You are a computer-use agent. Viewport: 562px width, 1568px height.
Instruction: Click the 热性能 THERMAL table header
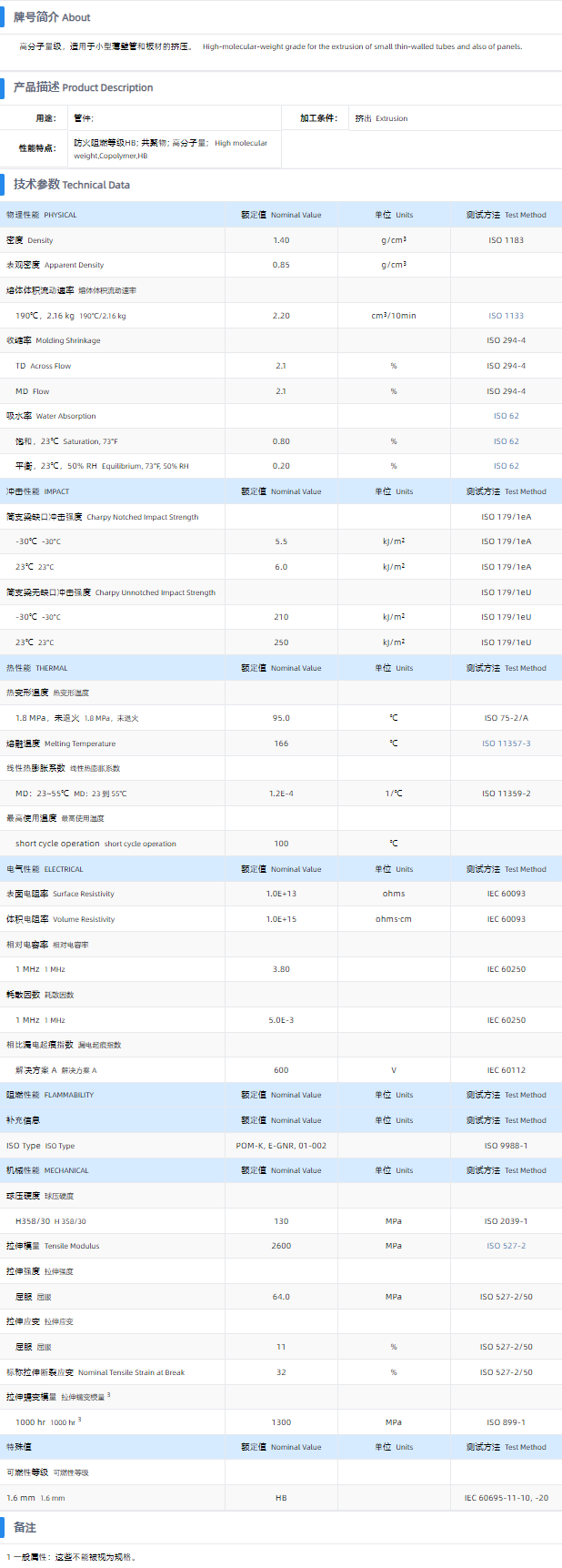(37, 668)
